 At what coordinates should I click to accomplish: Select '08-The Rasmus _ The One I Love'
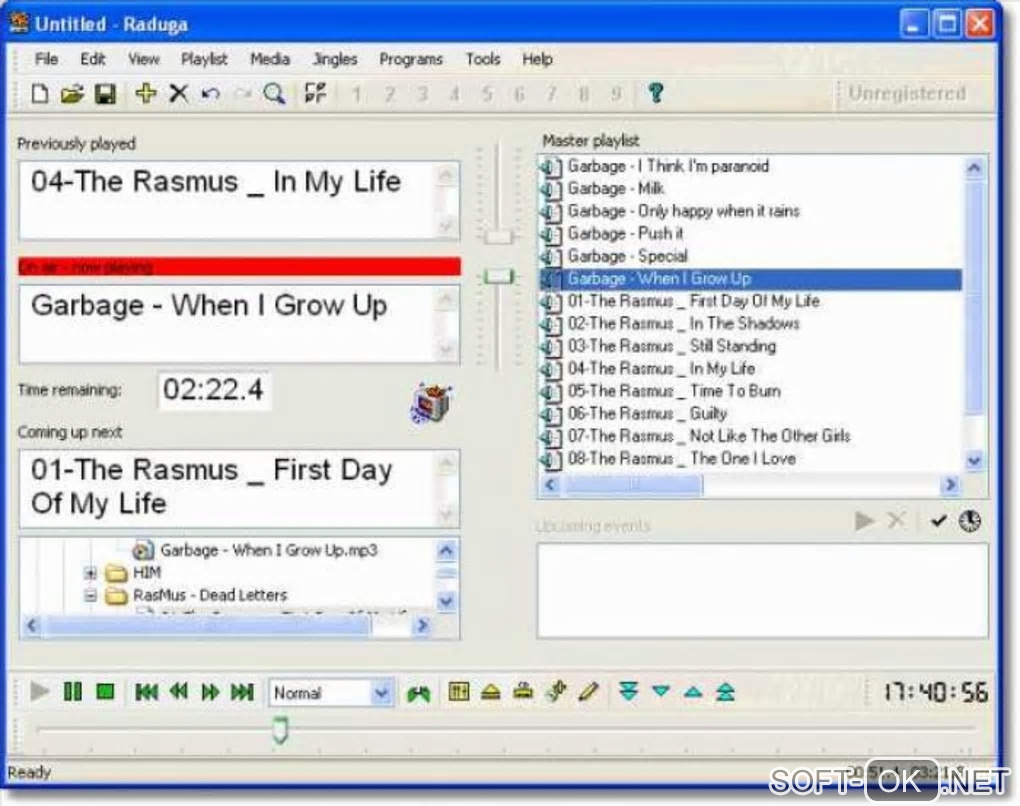pyautogui.click(x=682, y=459)
